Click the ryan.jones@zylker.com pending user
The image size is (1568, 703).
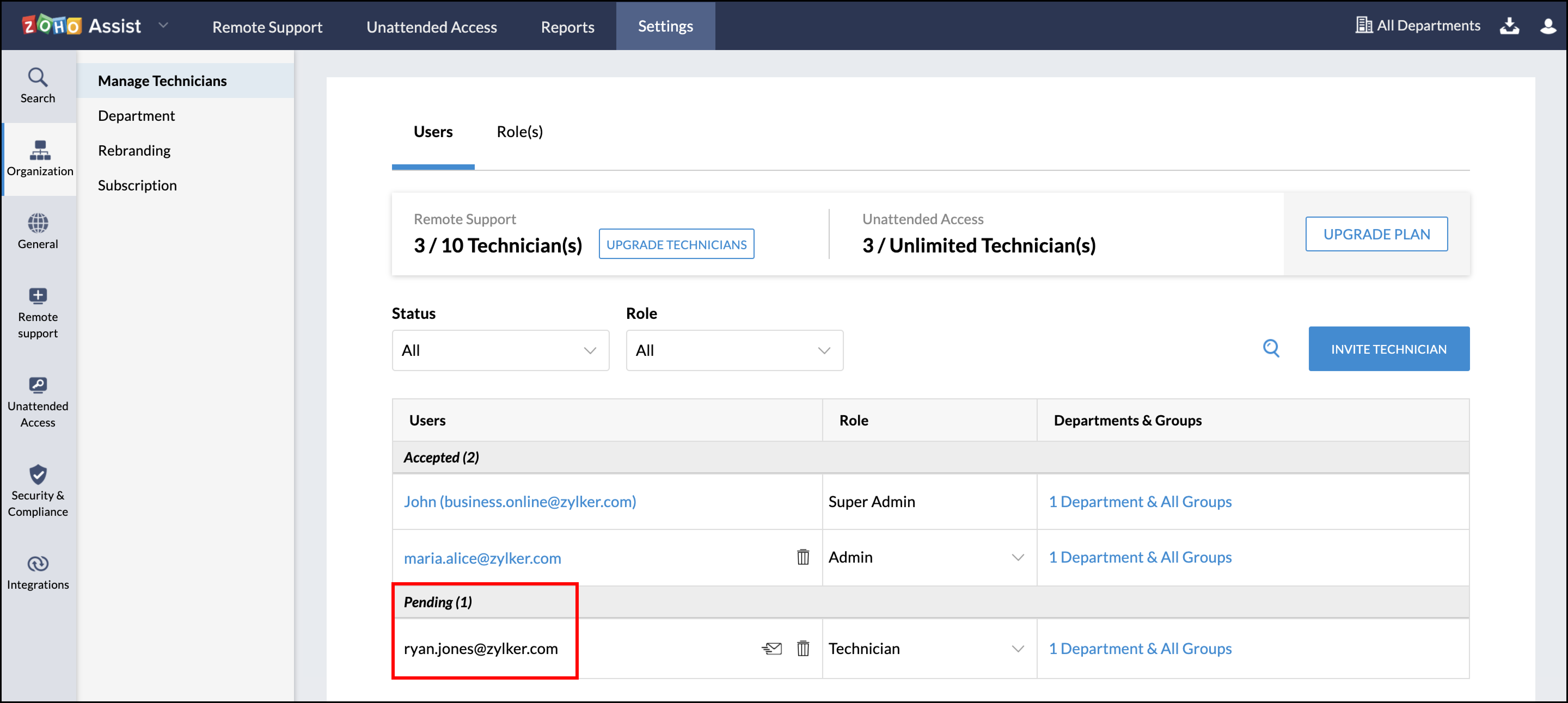(x=481, y=649)
